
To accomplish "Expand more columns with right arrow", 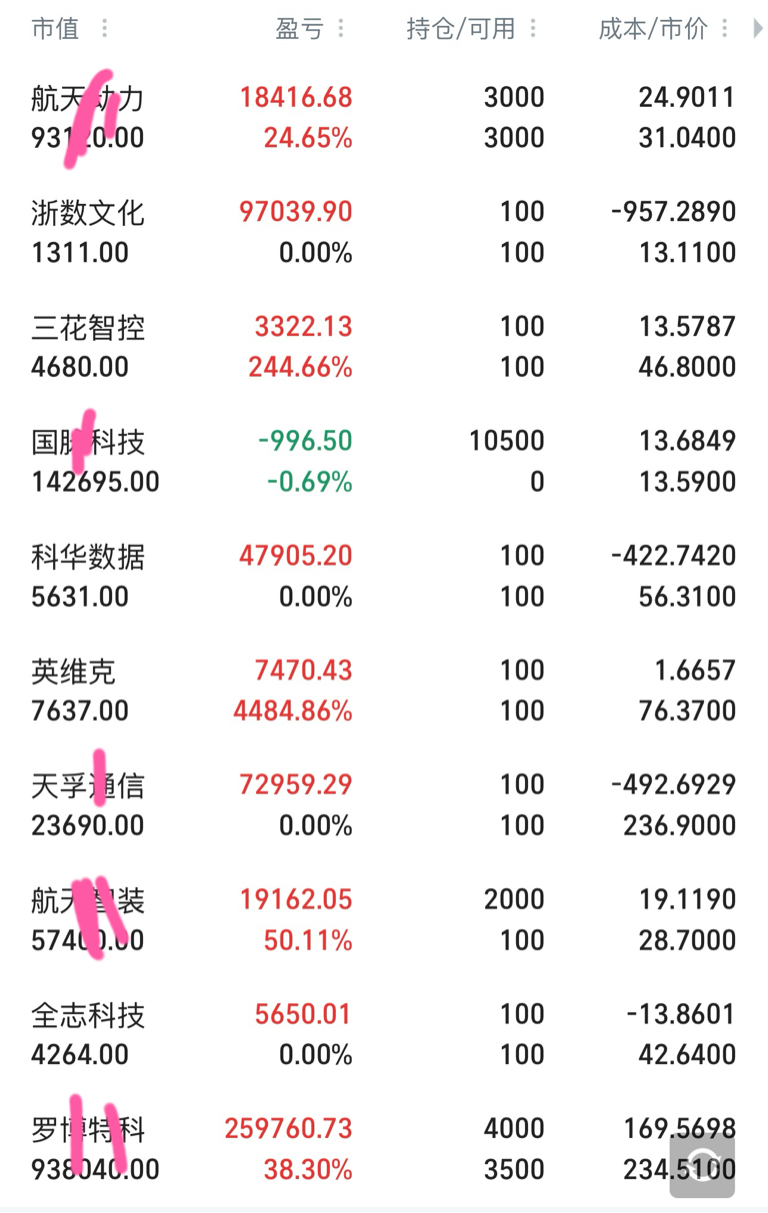I will [x=757, y=29].
